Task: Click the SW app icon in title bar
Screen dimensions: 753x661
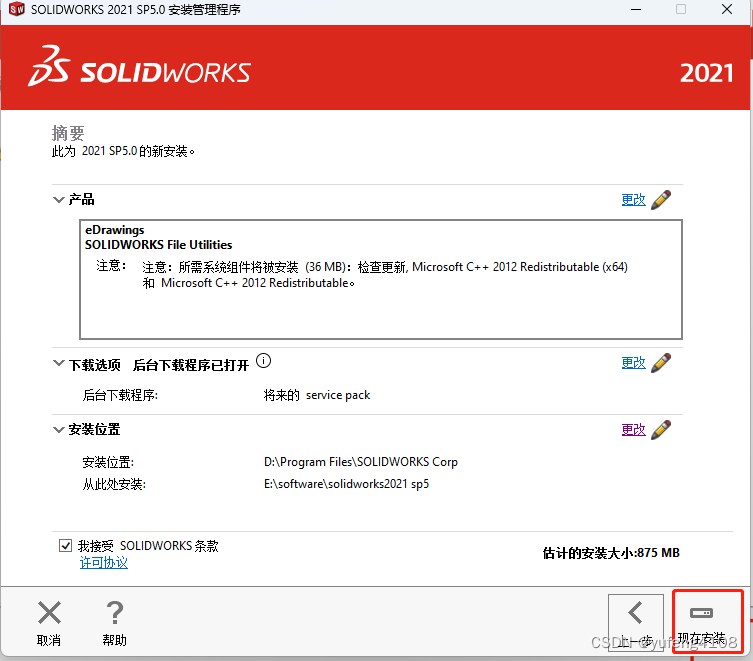Action: coord(16,10)
